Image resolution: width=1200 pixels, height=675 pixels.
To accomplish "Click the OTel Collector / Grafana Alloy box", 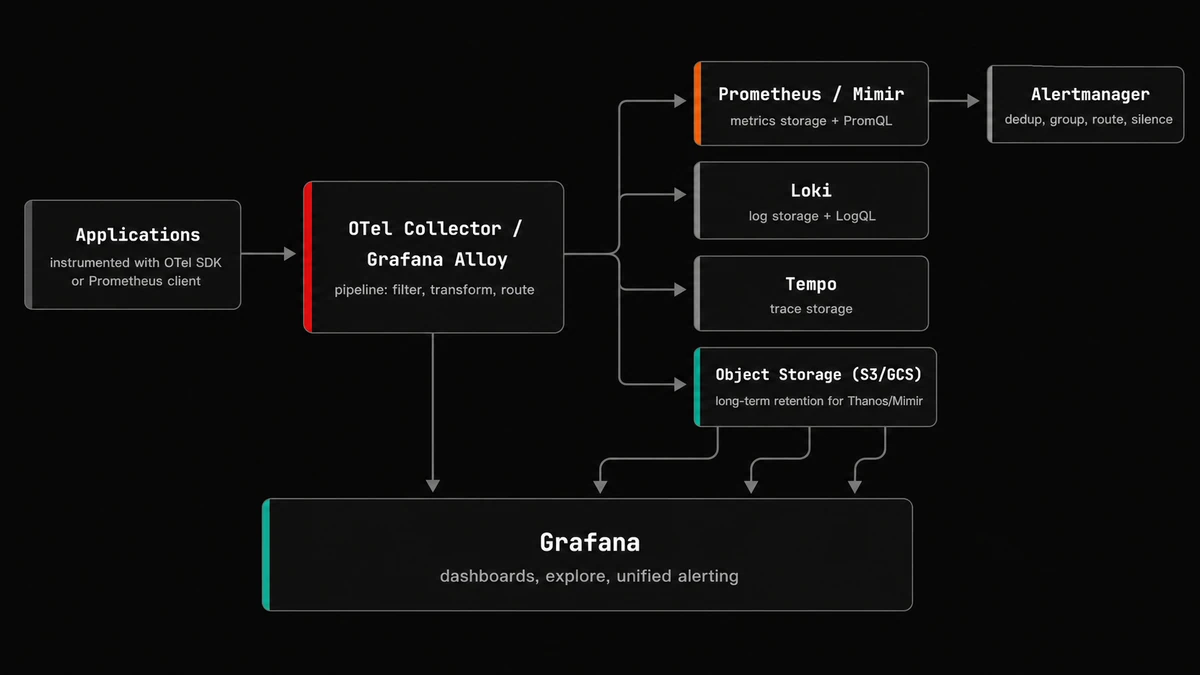I will (434, 257).
